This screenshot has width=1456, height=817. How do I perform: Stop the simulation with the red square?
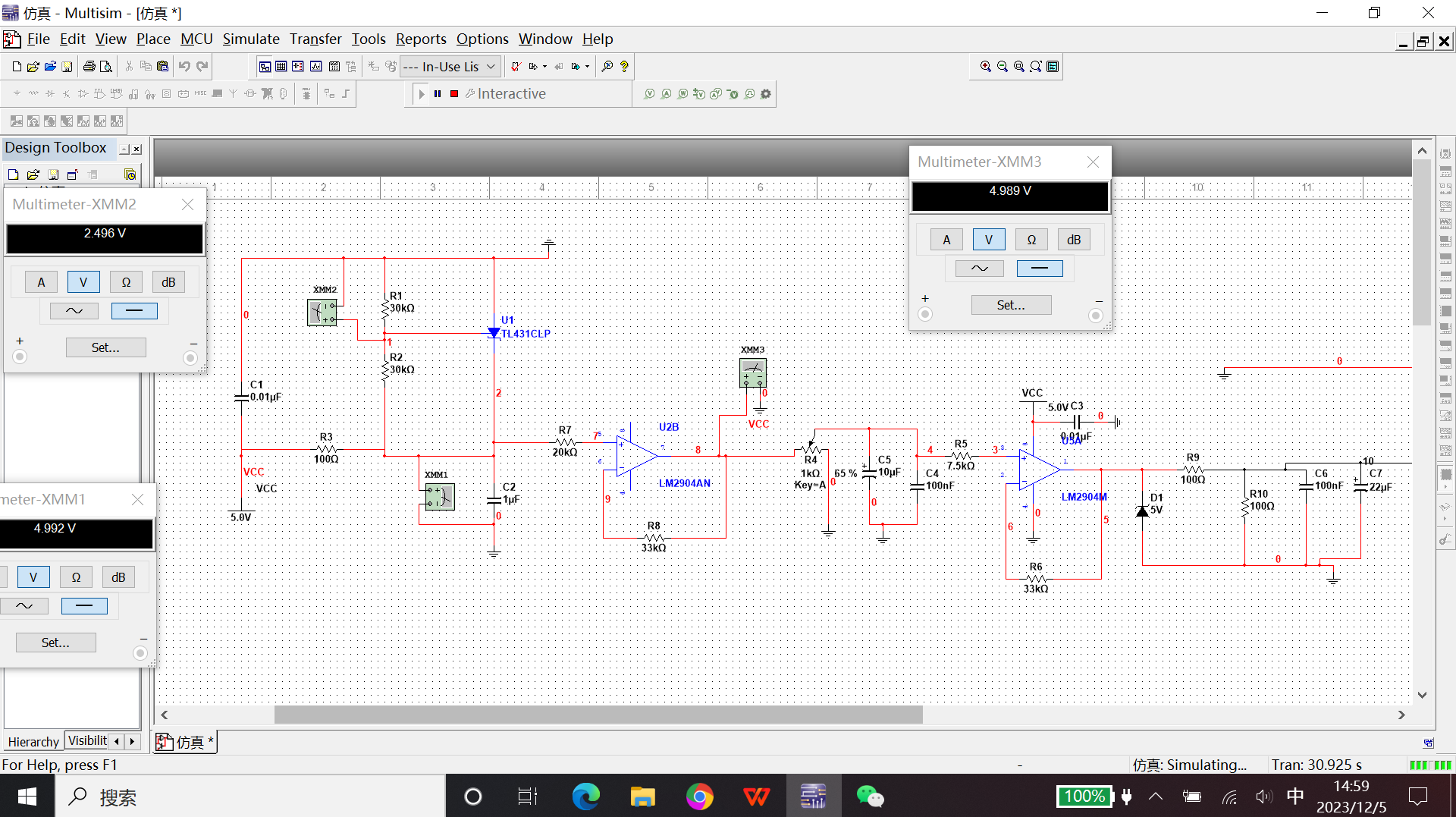click(x=454, y=94)
